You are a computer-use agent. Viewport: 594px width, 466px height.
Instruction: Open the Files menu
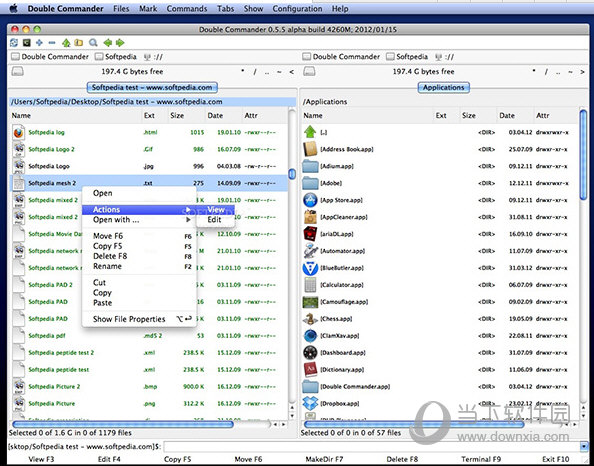[121, 8]
